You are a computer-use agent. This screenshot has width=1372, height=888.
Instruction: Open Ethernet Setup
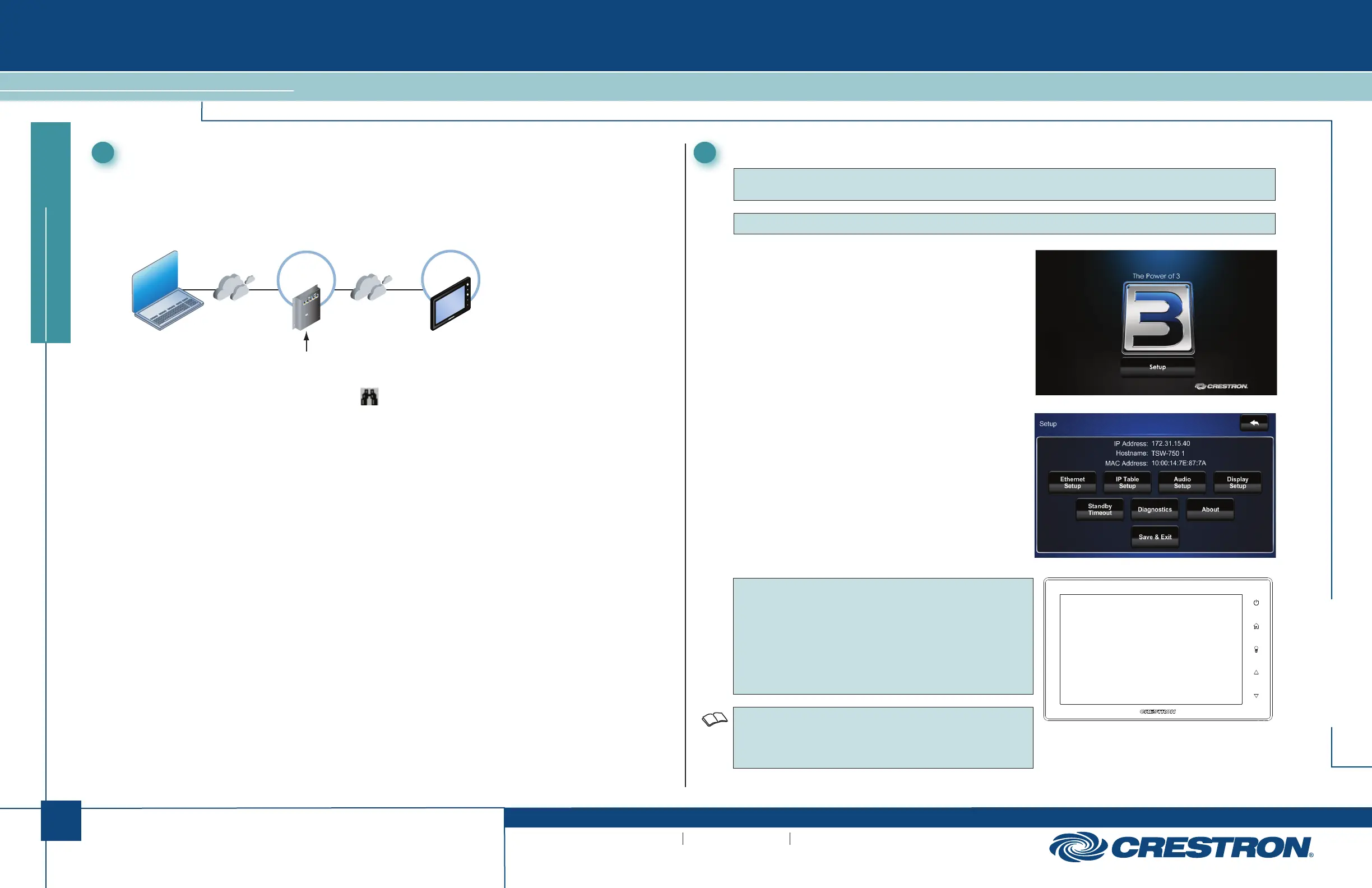pos(1072,483)
